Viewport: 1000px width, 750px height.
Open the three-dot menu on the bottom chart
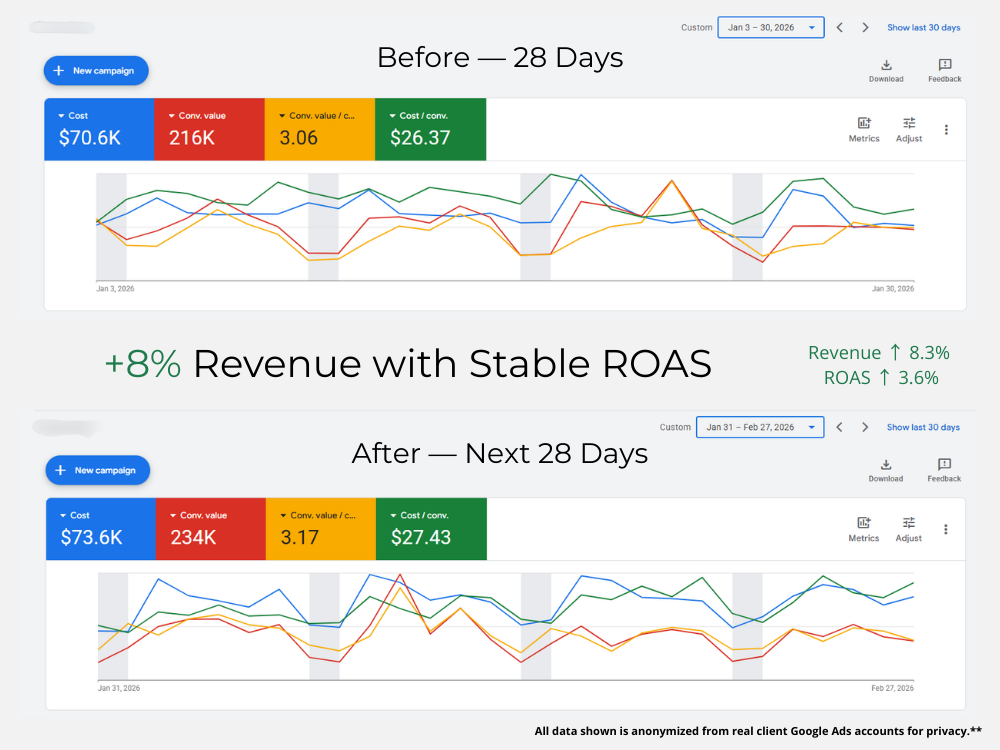[x=946, y=529]
